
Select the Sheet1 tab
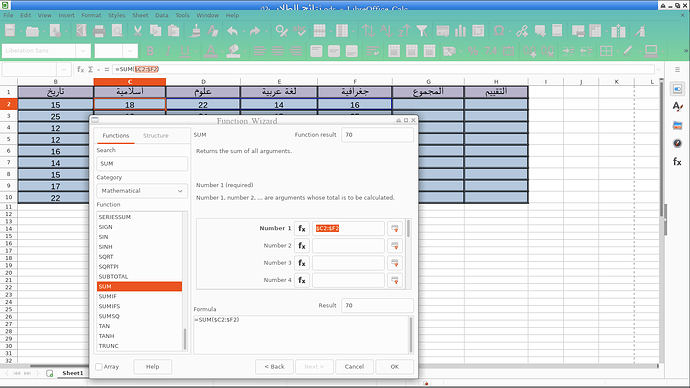point(73,373)
